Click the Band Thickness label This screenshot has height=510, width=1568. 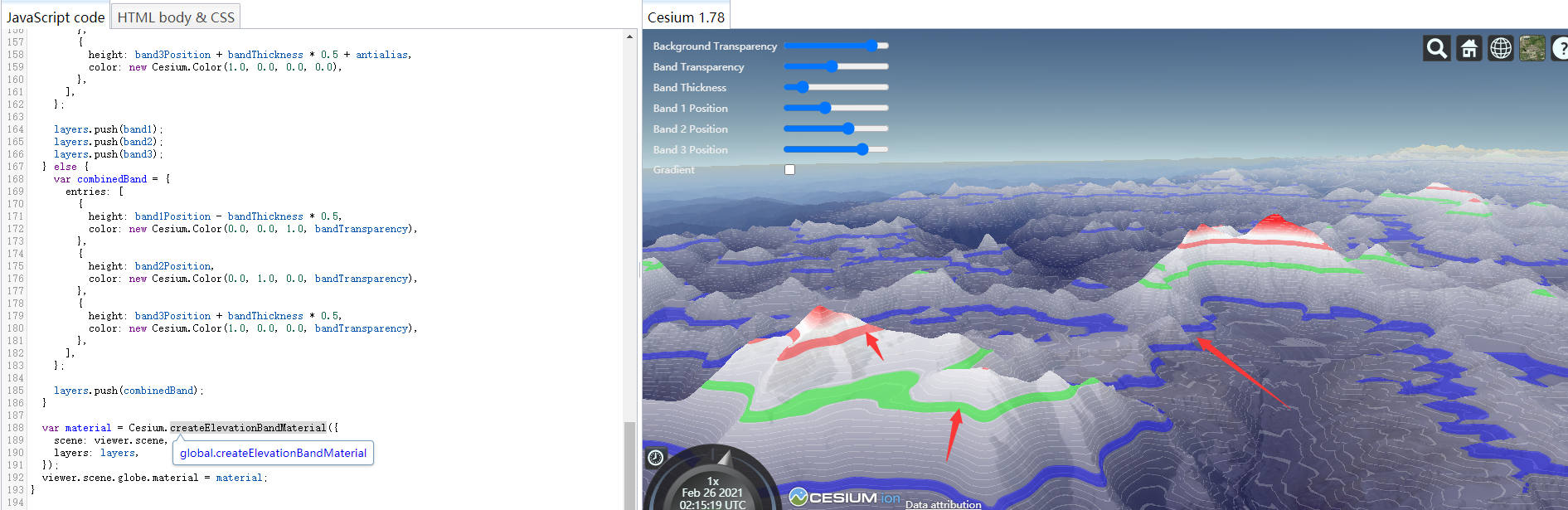[x=689, y=87]
